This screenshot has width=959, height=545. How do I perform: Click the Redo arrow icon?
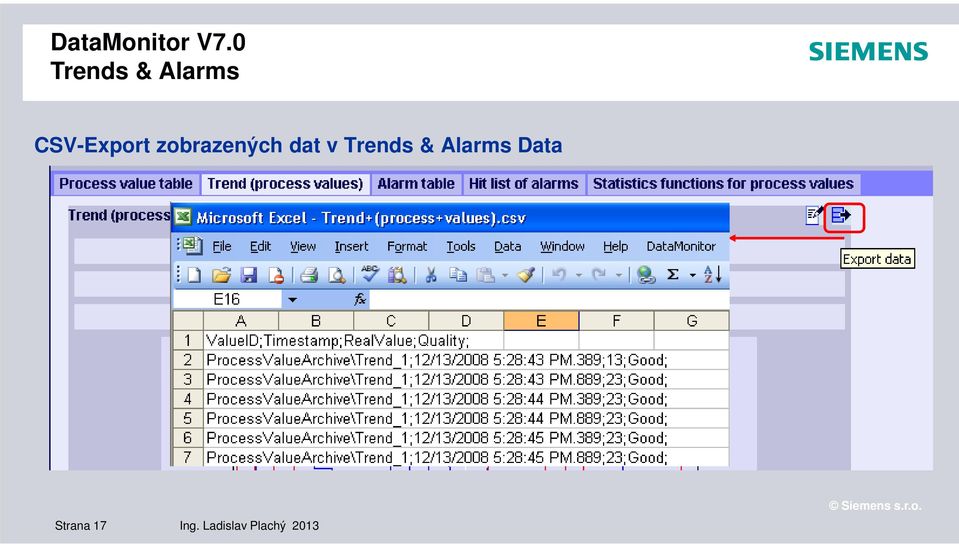point(599,275)
